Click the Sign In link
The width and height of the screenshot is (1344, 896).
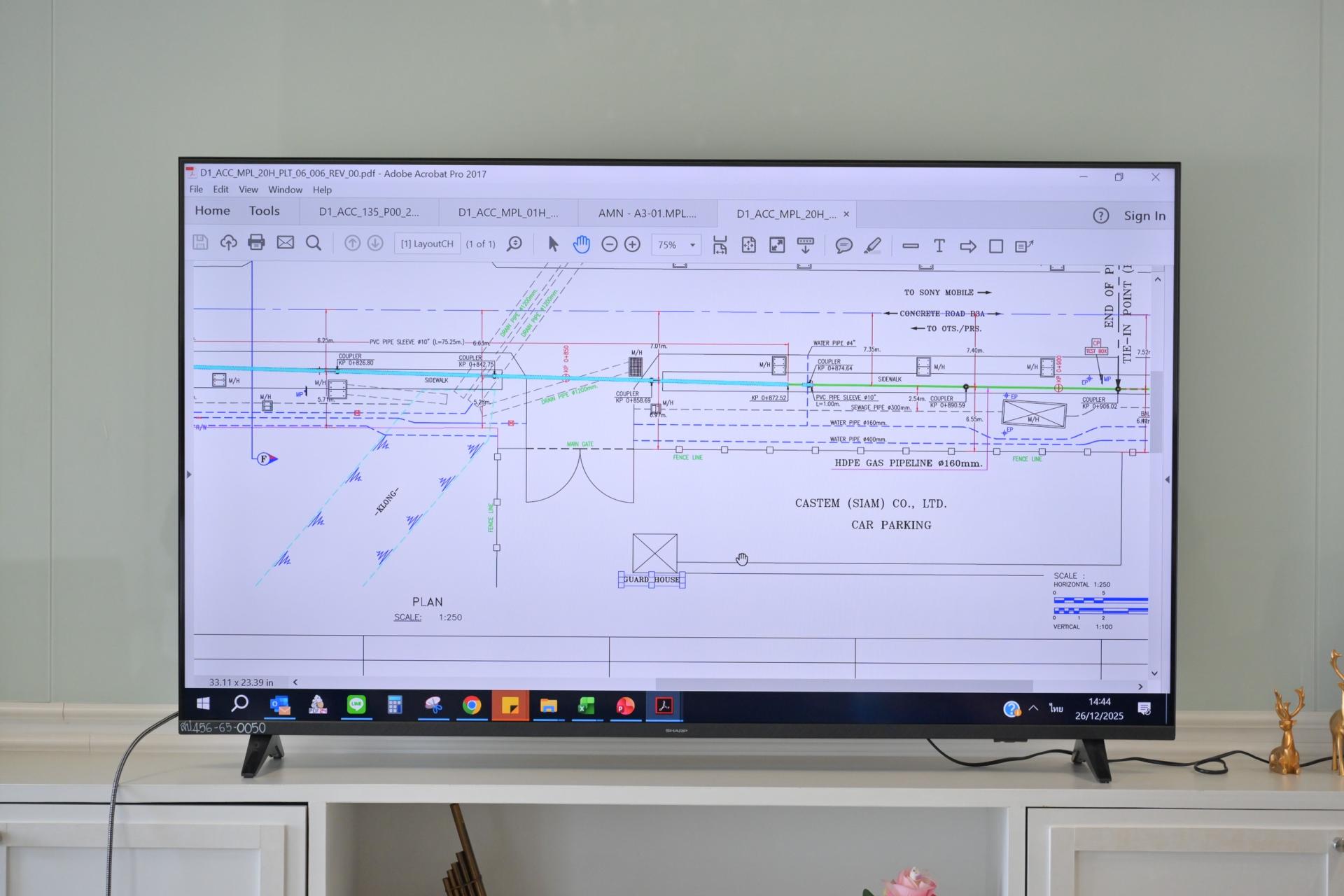coord(1144,216)
